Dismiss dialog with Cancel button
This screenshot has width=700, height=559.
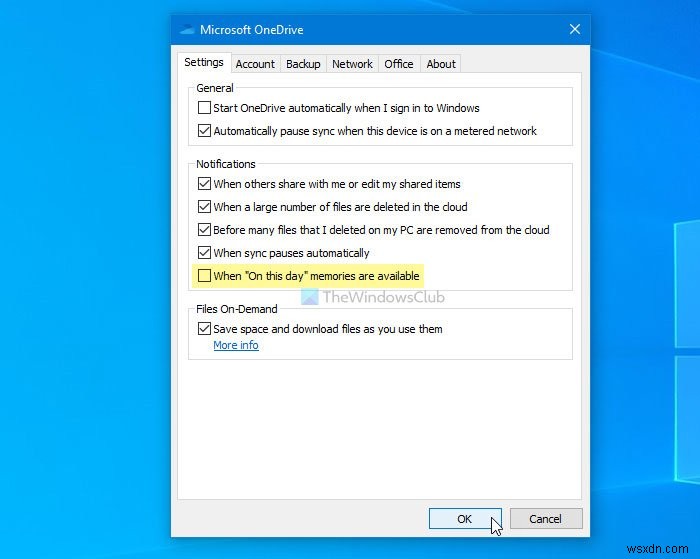point(546,519)
